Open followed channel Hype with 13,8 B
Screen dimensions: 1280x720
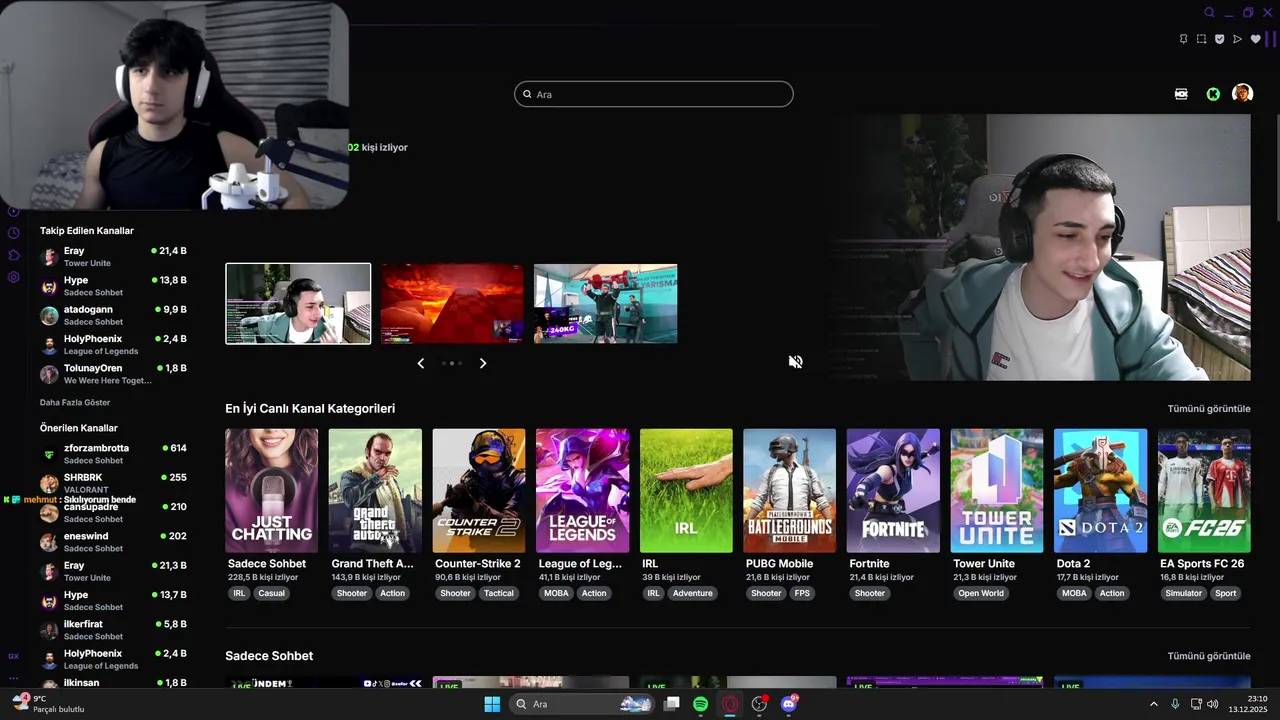point(113,286)
